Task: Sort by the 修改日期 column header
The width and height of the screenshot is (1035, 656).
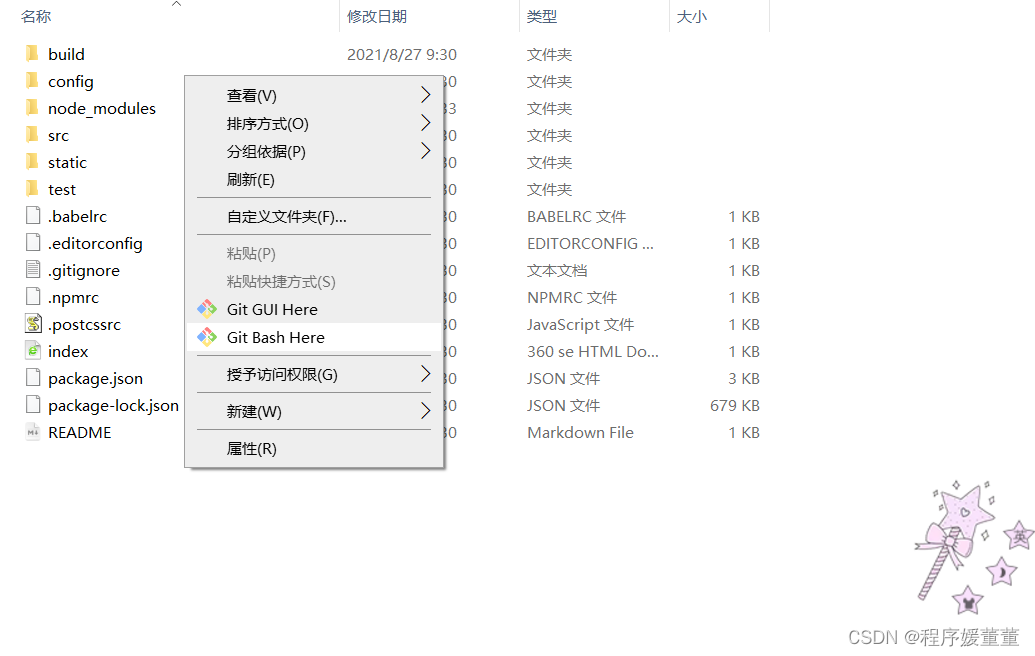Action: pyautogui.click(x=377, y=16)
